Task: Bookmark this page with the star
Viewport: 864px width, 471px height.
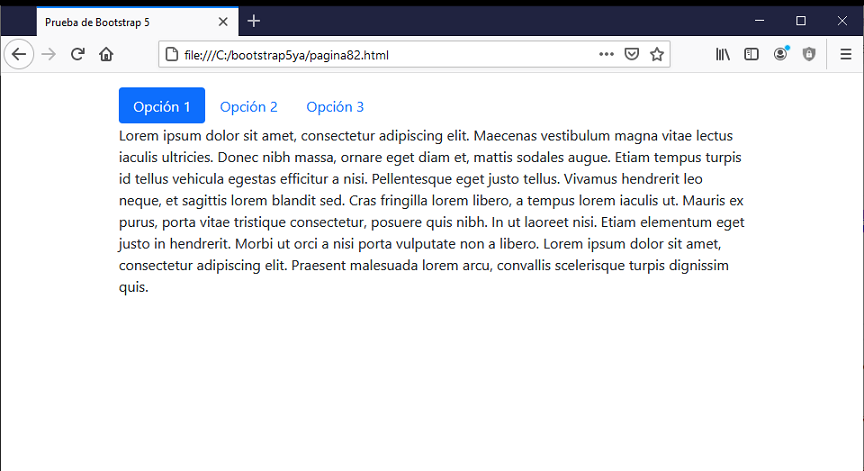Action: pos(657,54)
